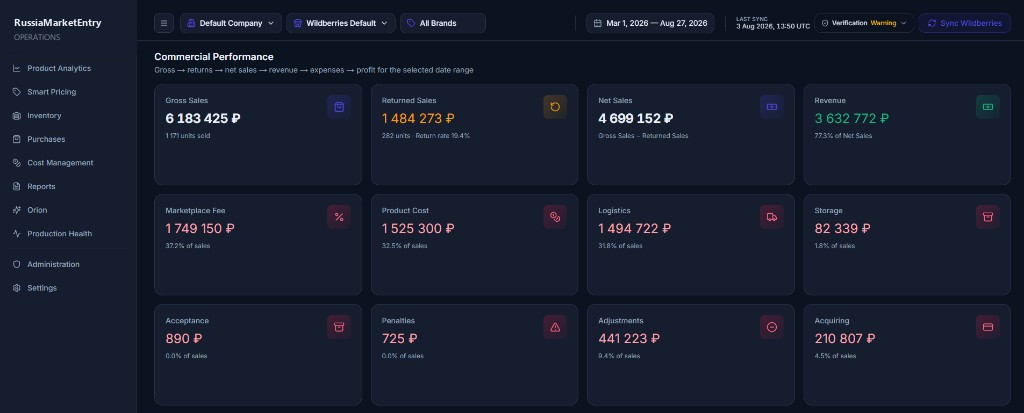Open the Mar 1 – Aug 27 date range picker
Viewport: 1024px width, 413px height.
point(650,23)
